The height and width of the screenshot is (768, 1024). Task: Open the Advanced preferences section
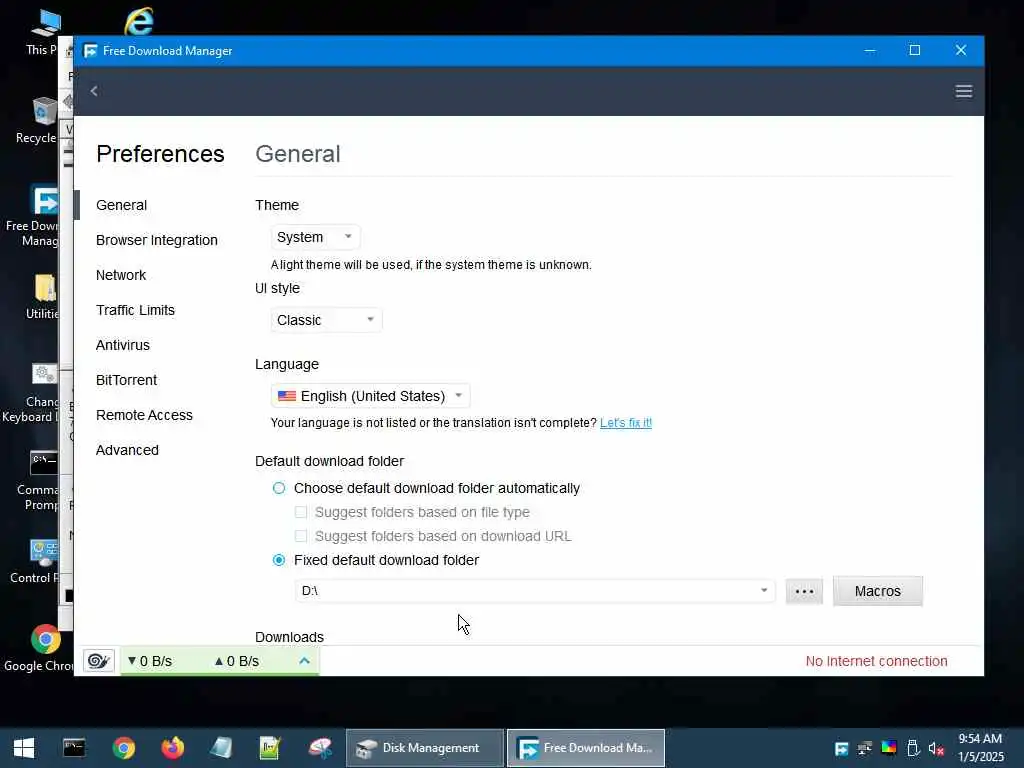[127, 450]
